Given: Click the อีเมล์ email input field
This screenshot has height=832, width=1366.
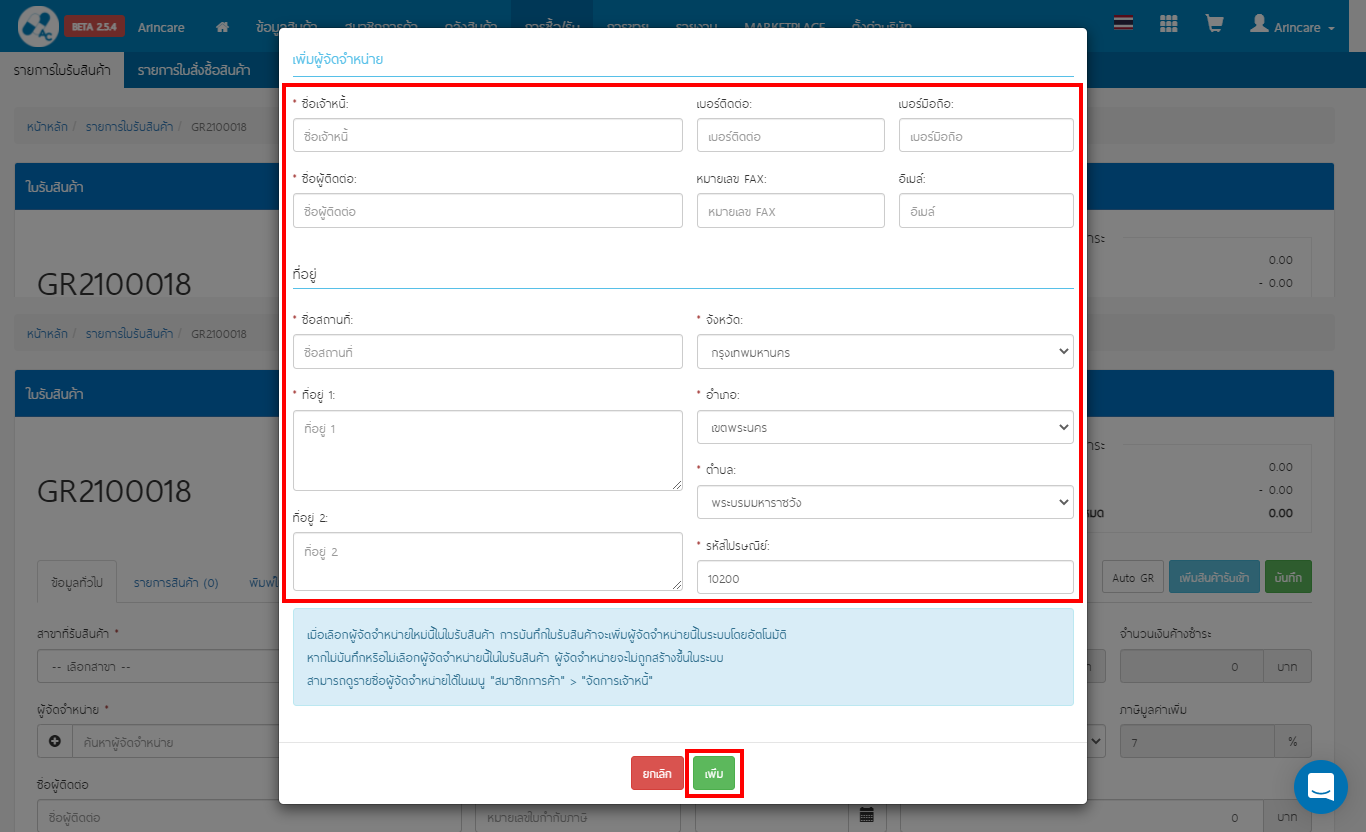Looking at the screenshot, I should click(x=985, y=211).
